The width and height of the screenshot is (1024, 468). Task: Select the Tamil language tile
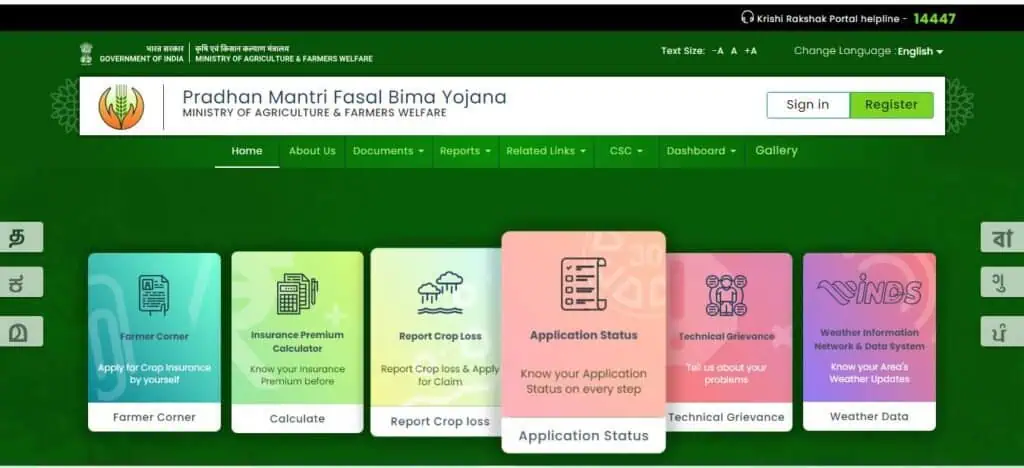point(20,237)
